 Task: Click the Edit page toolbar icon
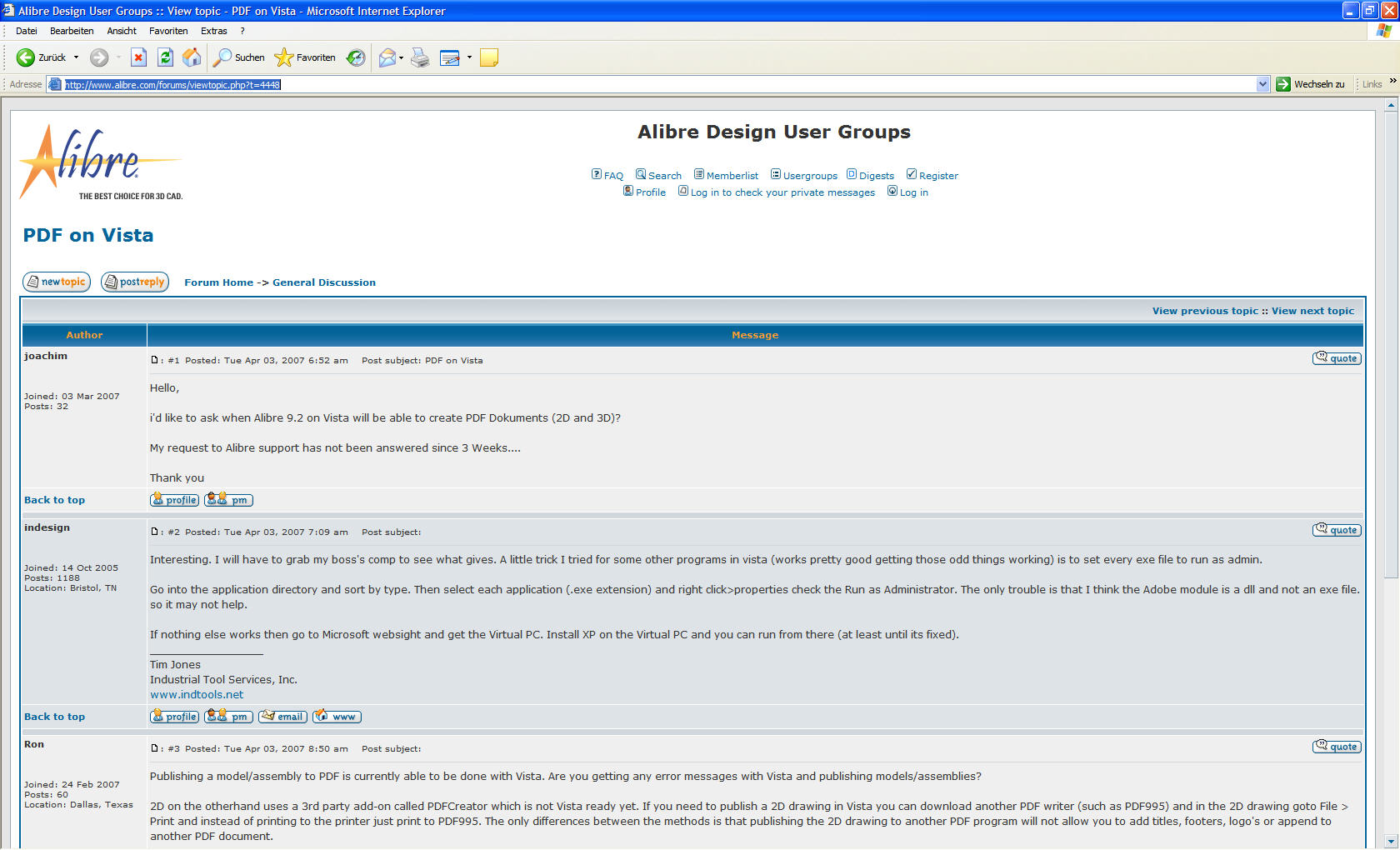tap(450, 57)
